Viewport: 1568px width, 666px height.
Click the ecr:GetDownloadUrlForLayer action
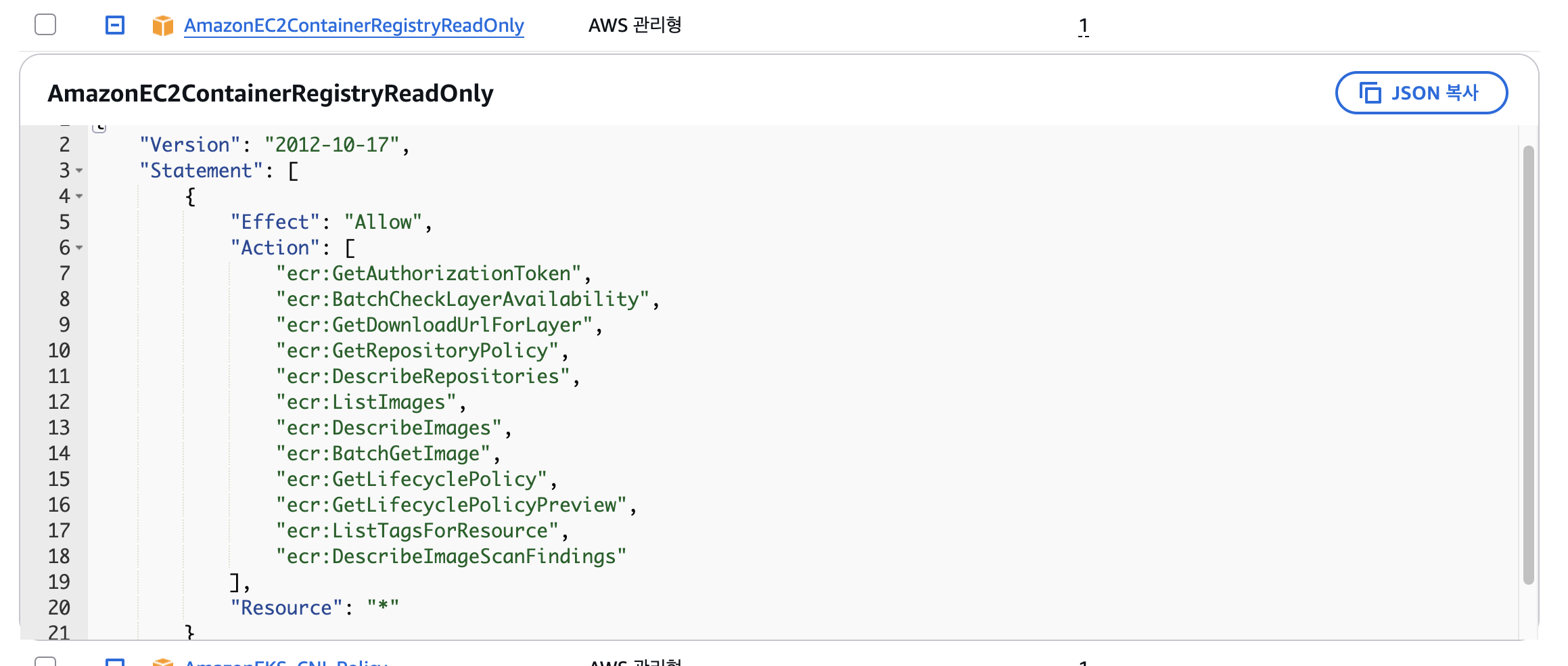click(434, 325)
